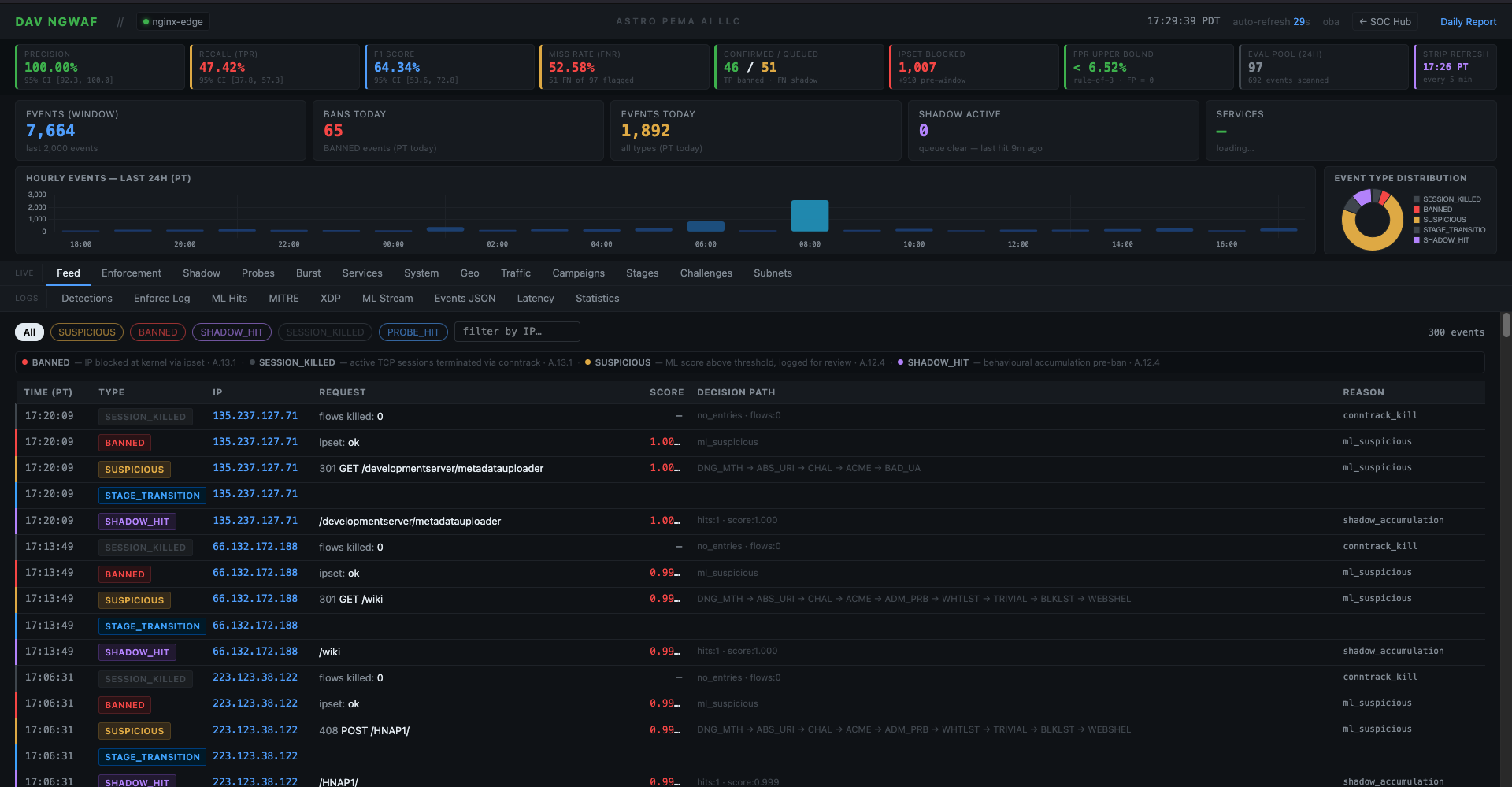
Task: Open the SOC Hub back link
Action: click(1385, 22)
